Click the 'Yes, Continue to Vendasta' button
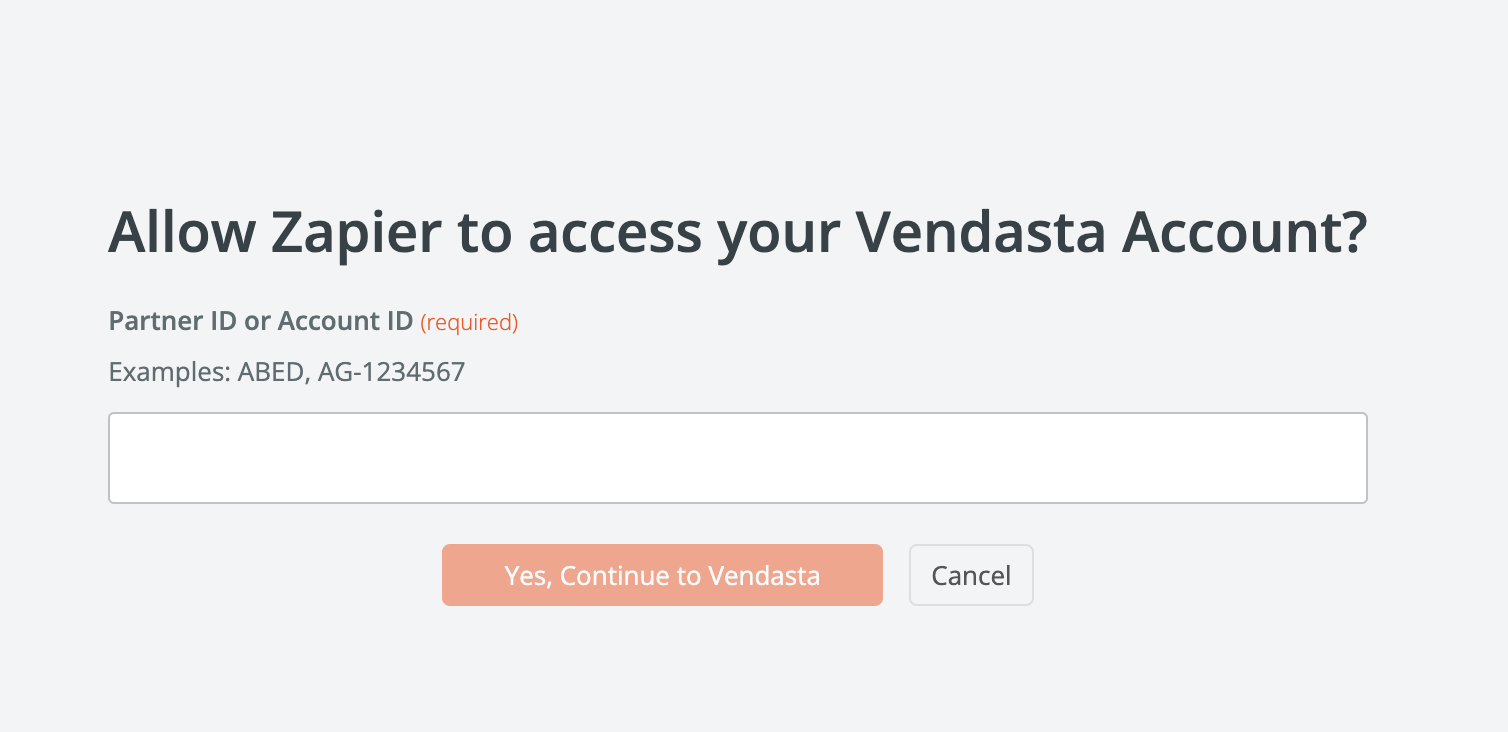Image resolution: width=1508 pixels, height=732 pixels. click(x=662, y=575)
